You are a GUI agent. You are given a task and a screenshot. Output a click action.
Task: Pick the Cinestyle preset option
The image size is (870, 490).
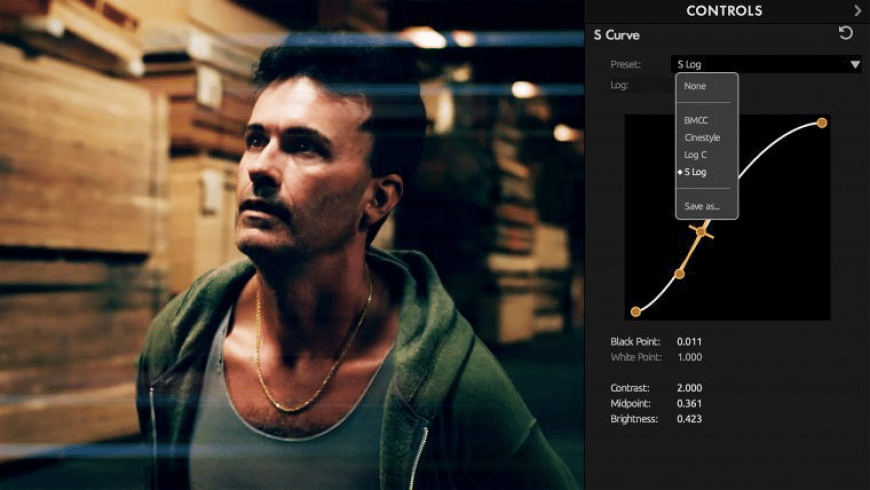pyautogui.click(x=702, y=137)
